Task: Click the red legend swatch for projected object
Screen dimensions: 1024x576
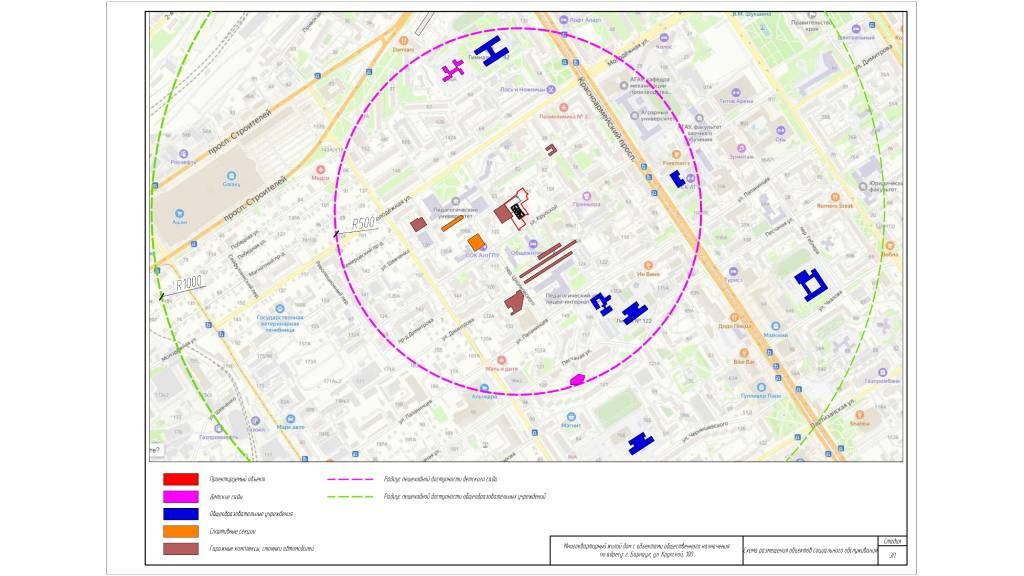Action: tap(181, 479)
